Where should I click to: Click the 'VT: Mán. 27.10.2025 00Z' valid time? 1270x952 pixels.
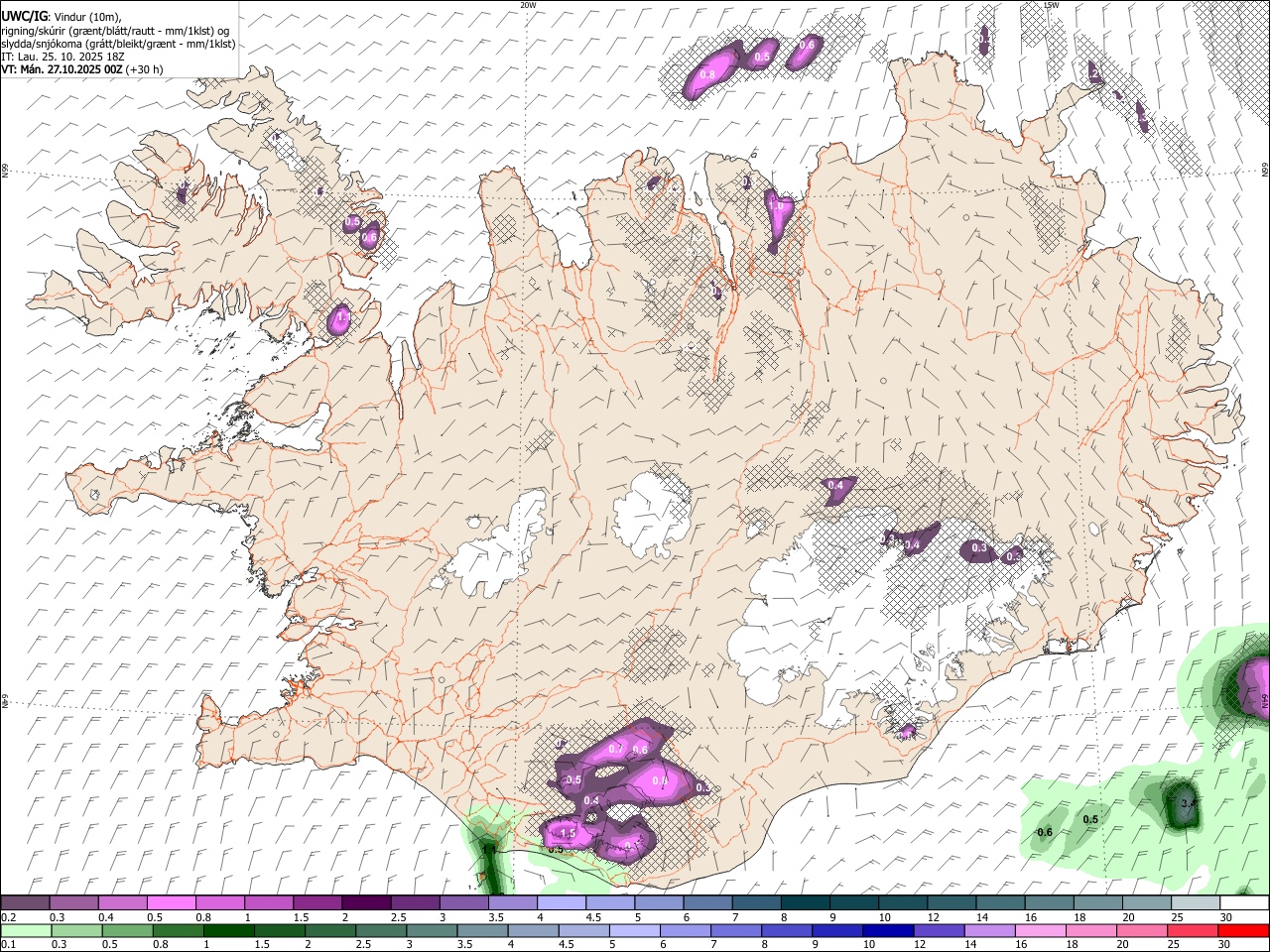62,69
